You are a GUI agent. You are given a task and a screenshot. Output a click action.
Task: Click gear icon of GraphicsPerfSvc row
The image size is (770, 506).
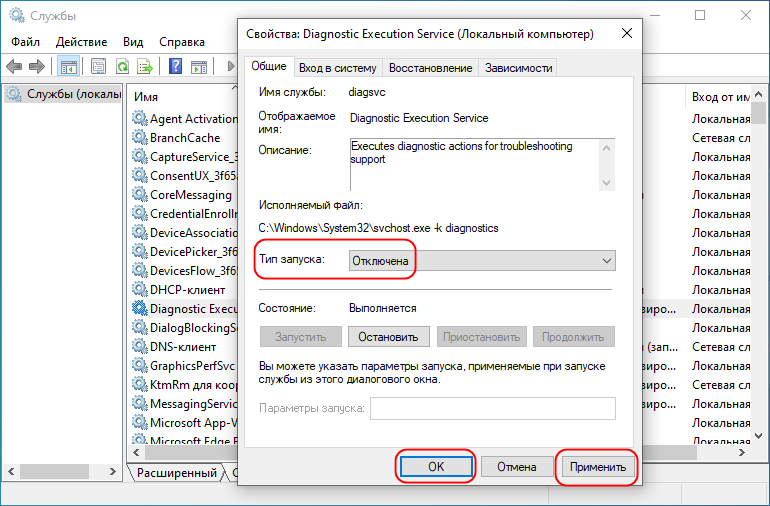click(140, 365)
